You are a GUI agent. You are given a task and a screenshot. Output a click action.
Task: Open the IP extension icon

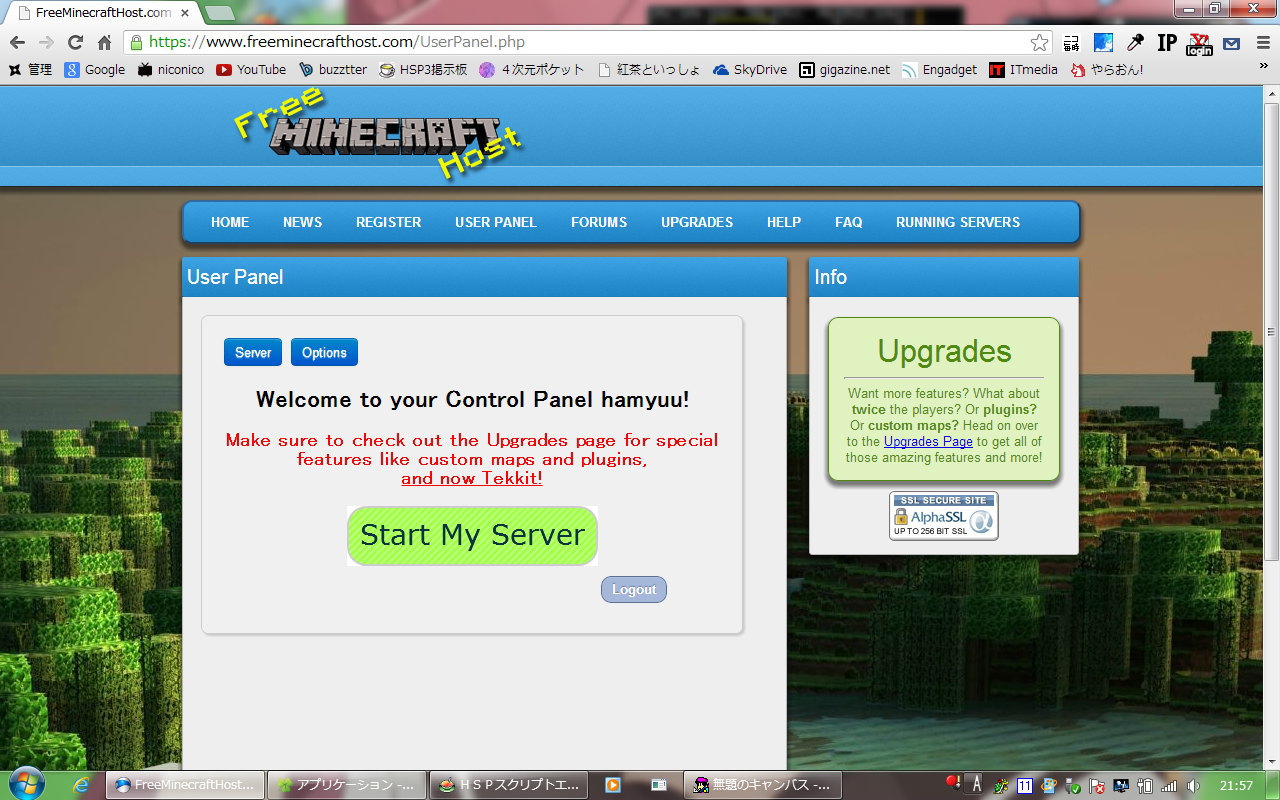click(x=1167, y=42)
